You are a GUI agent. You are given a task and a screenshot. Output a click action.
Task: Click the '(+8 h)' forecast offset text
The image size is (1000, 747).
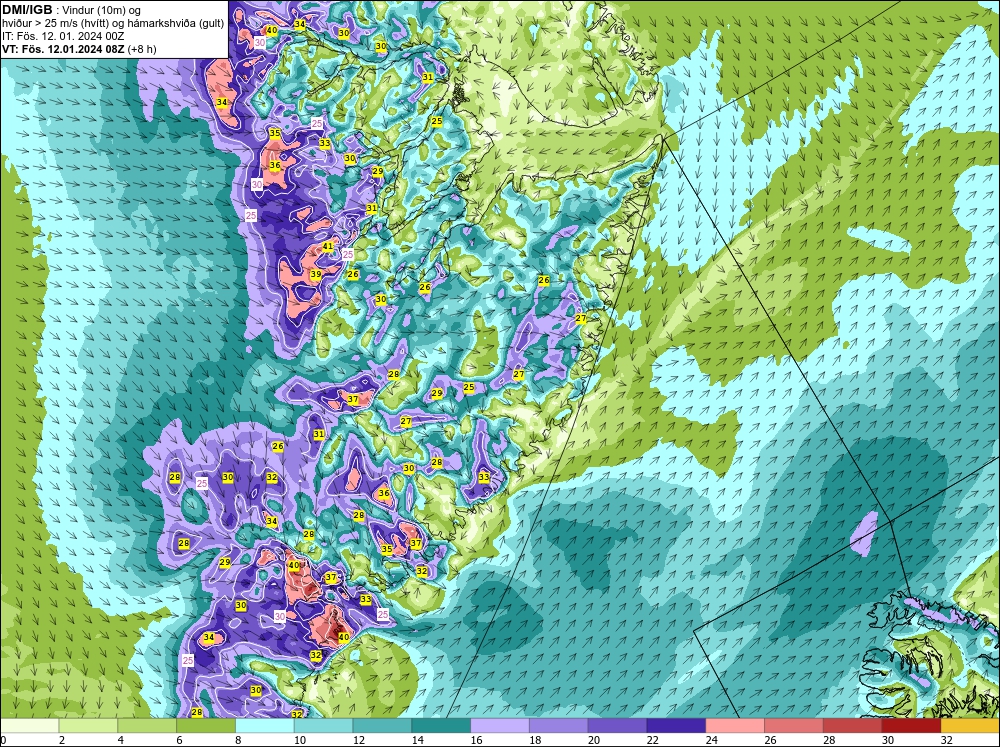point(142,48)
